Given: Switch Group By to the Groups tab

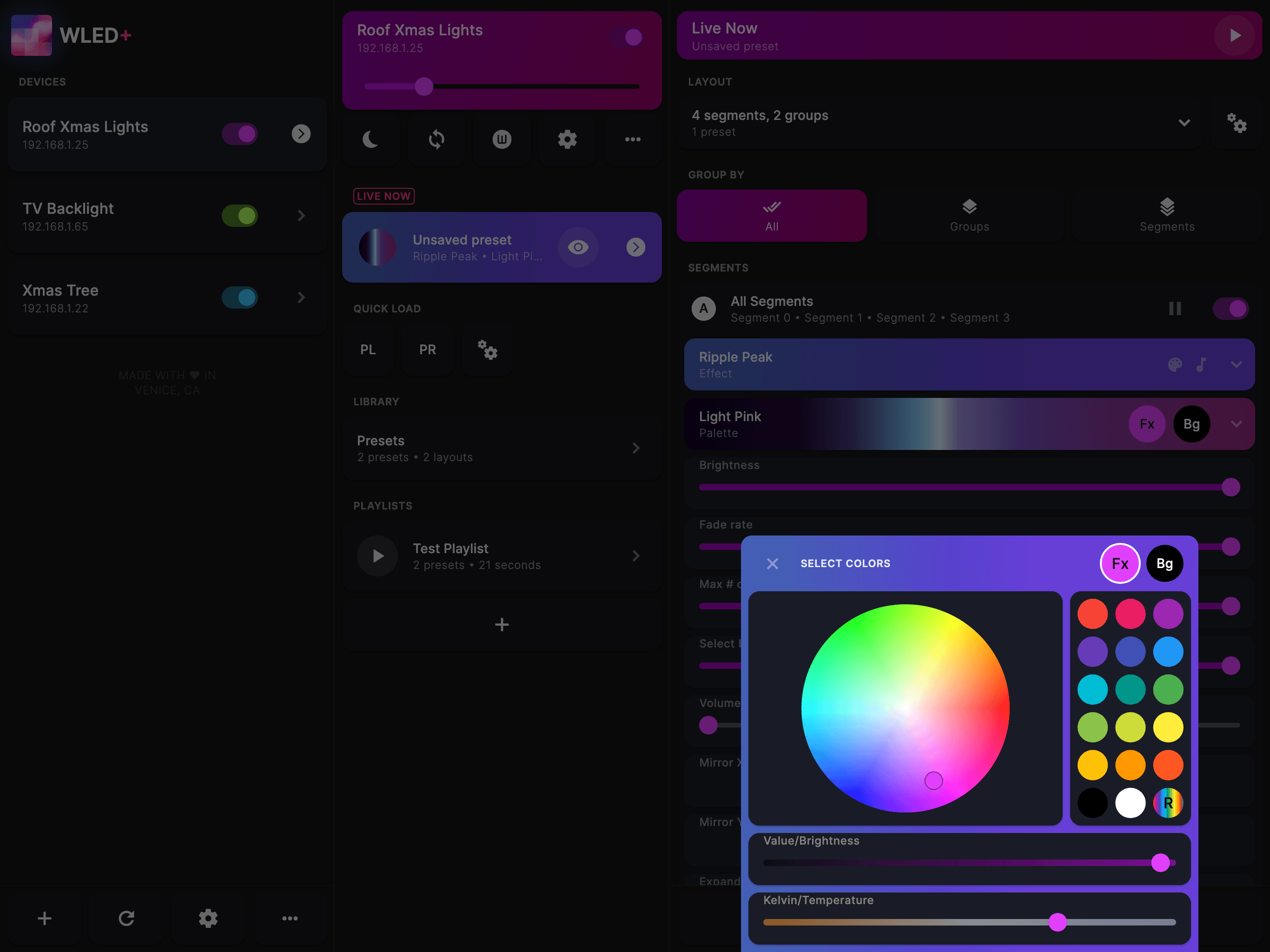Looking at the screenshot, I should (969, 216).
